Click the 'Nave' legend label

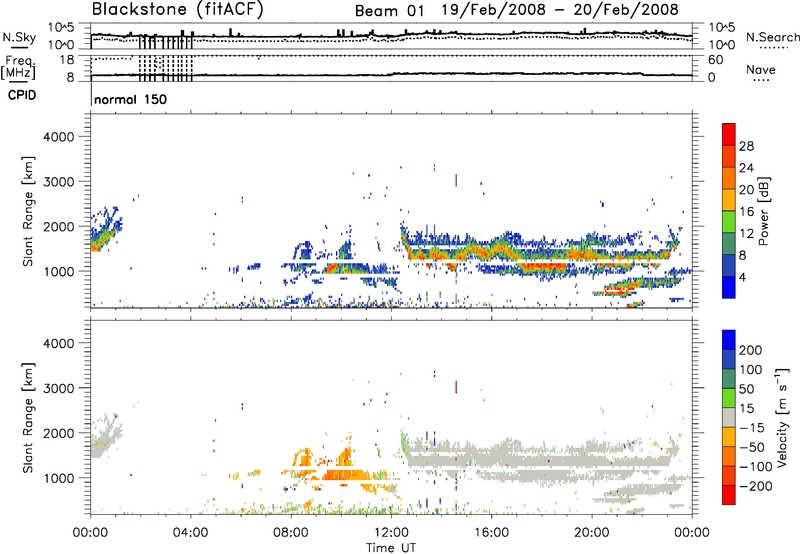(760, 69)
